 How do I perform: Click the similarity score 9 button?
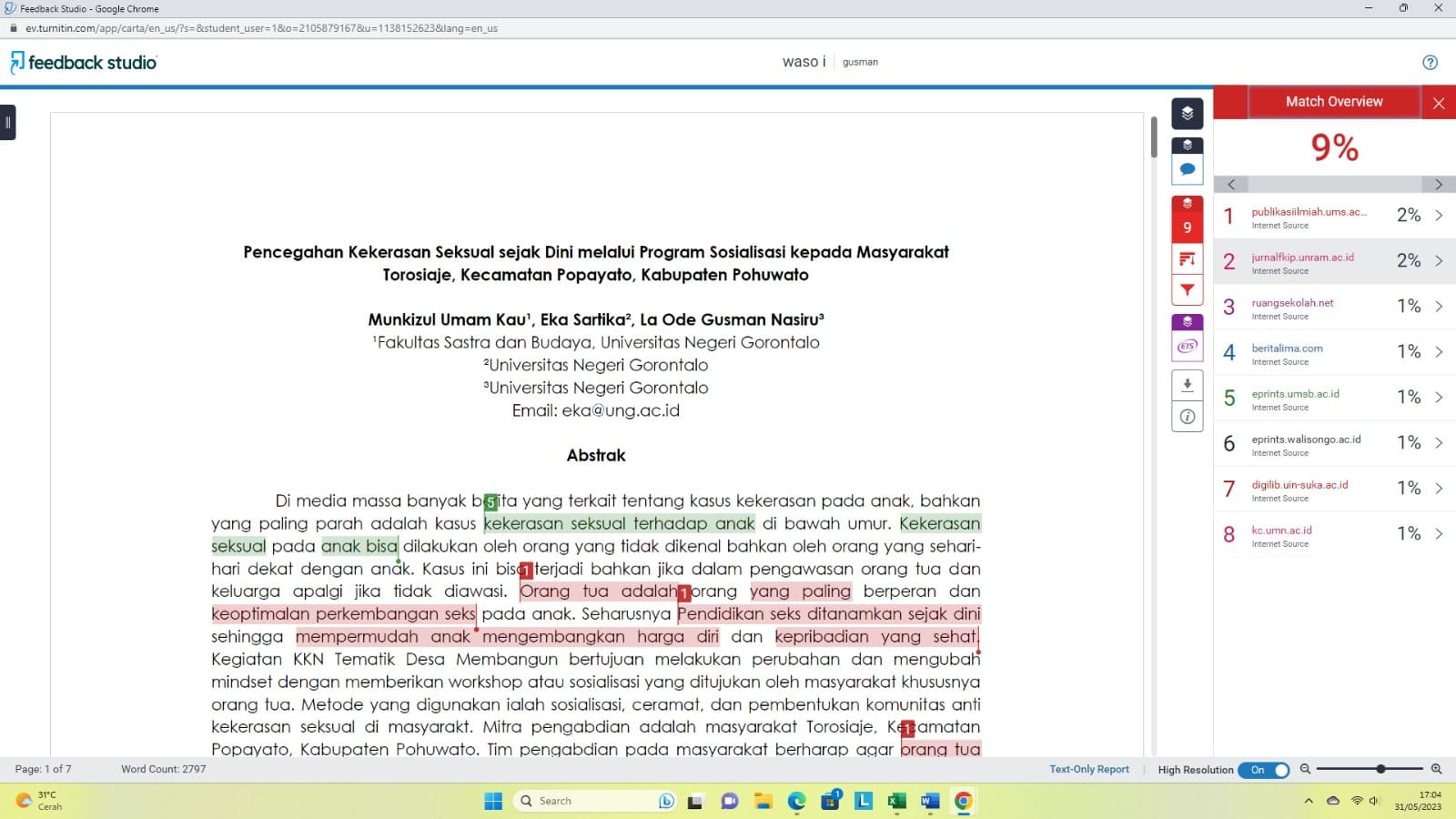click(x=1187, y=227)
